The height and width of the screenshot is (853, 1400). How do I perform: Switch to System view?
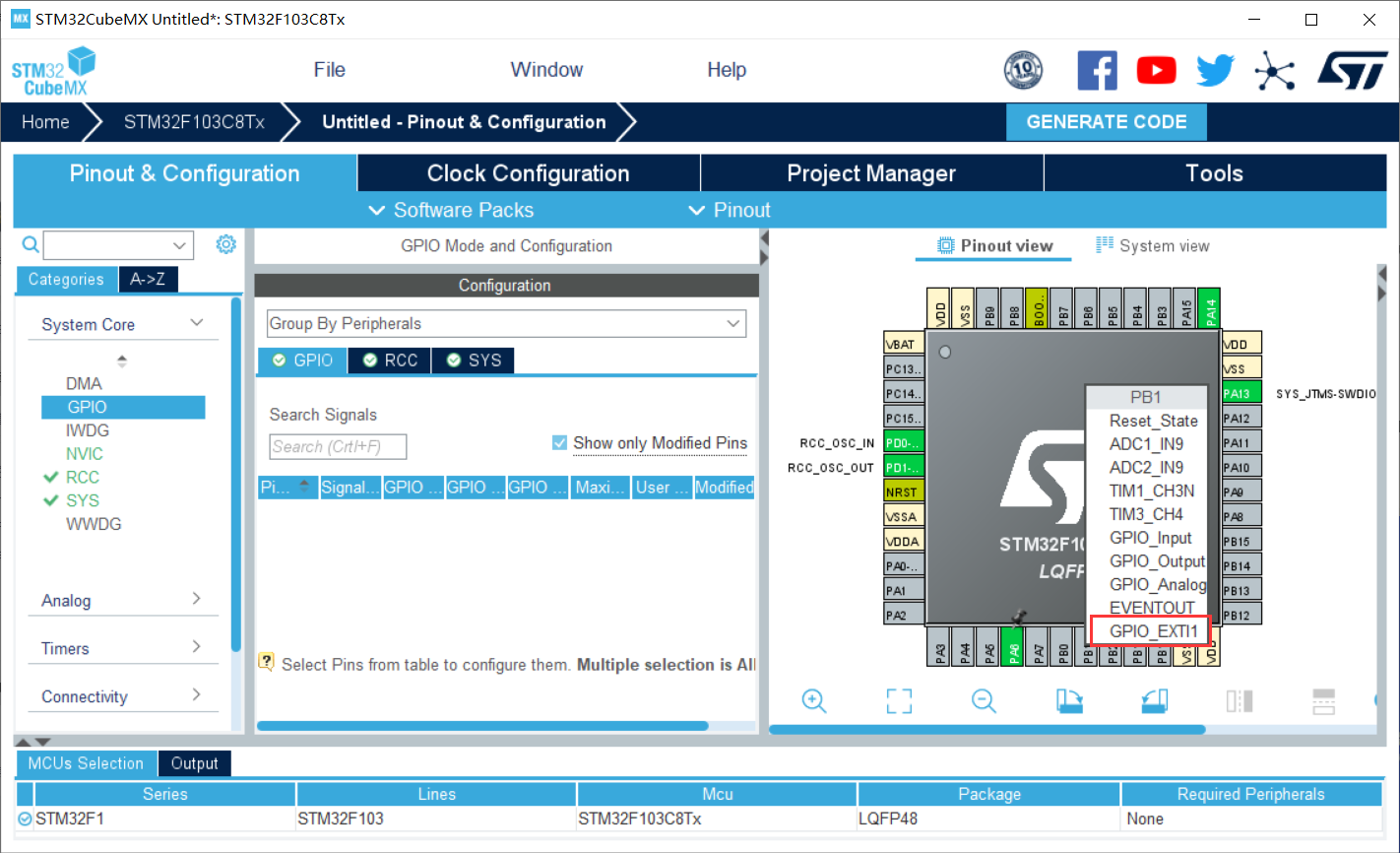(x=1153, y=245)
